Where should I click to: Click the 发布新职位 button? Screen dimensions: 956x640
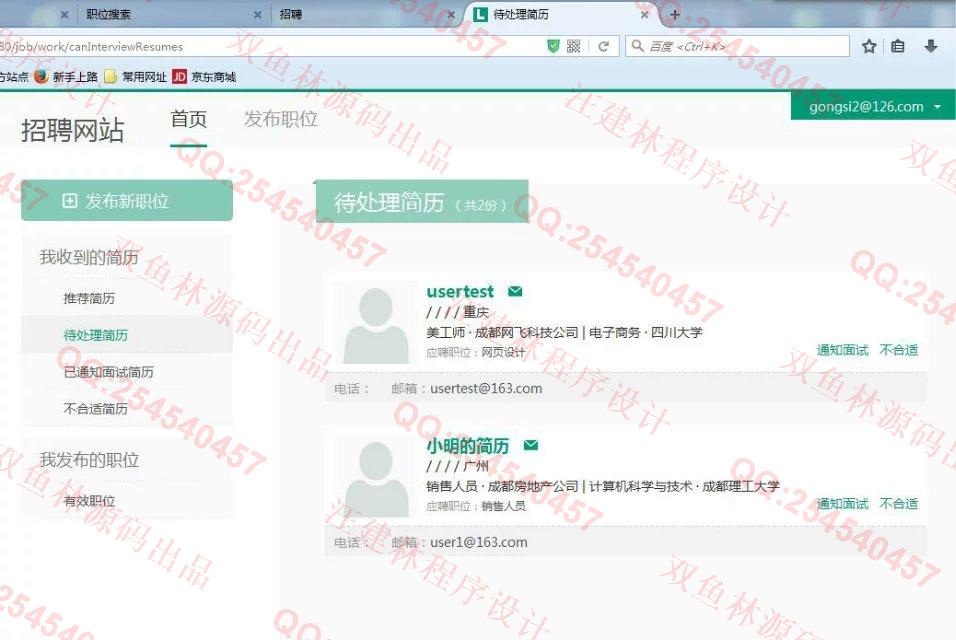tap(127, 201)
